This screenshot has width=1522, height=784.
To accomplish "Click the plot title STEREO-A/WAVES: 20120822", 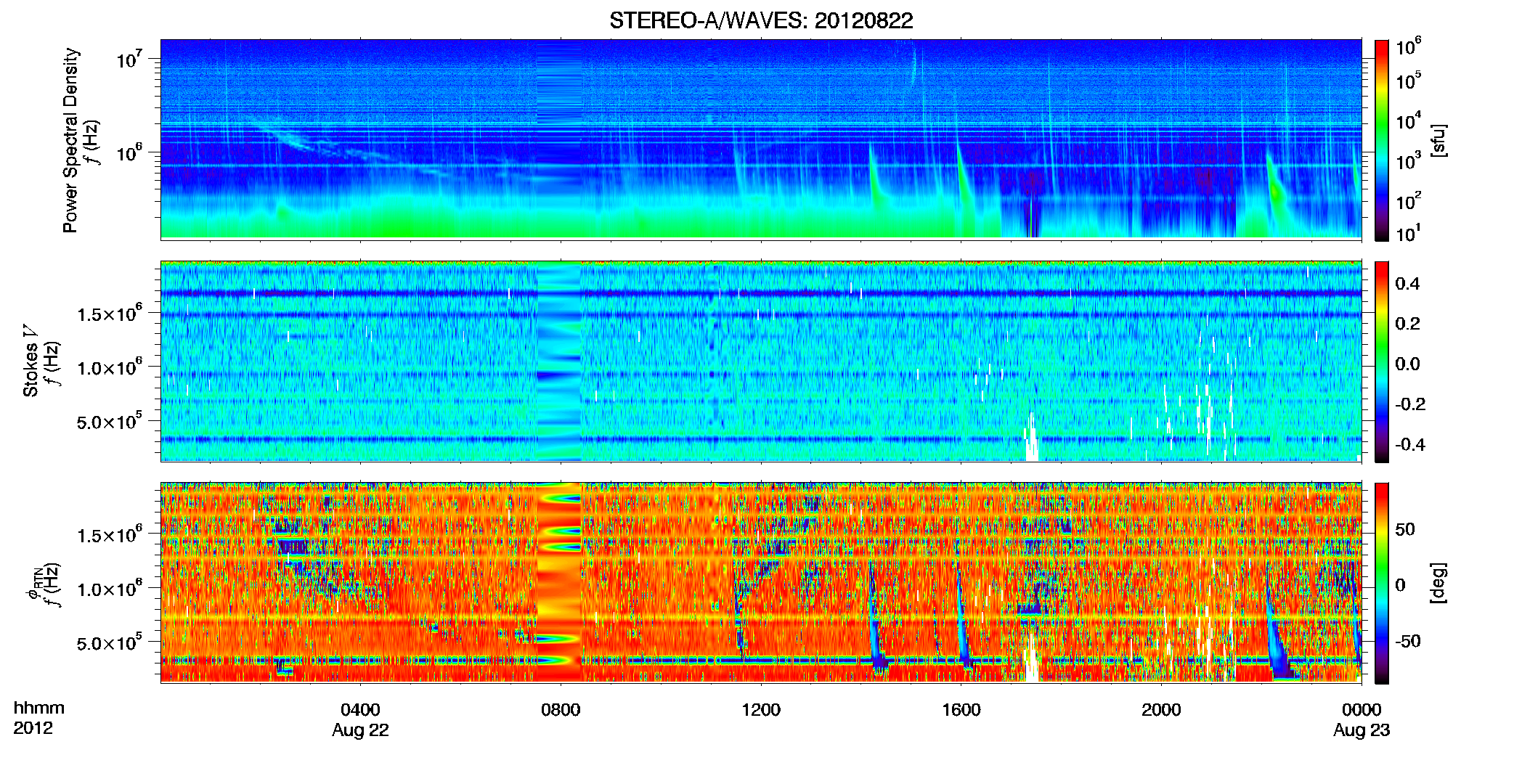I will click(x=761, y=20).
